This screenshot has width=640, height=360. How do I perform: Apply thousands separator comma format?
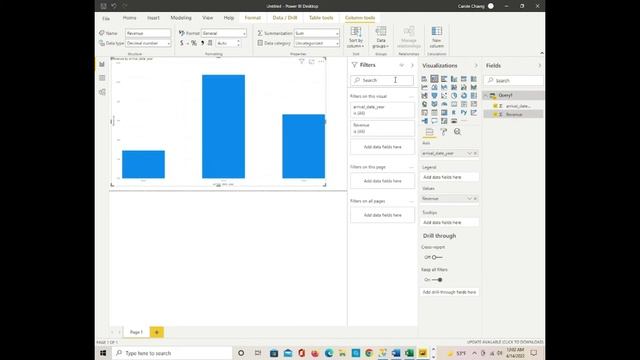pyautogui.click(x=202, y=43)
